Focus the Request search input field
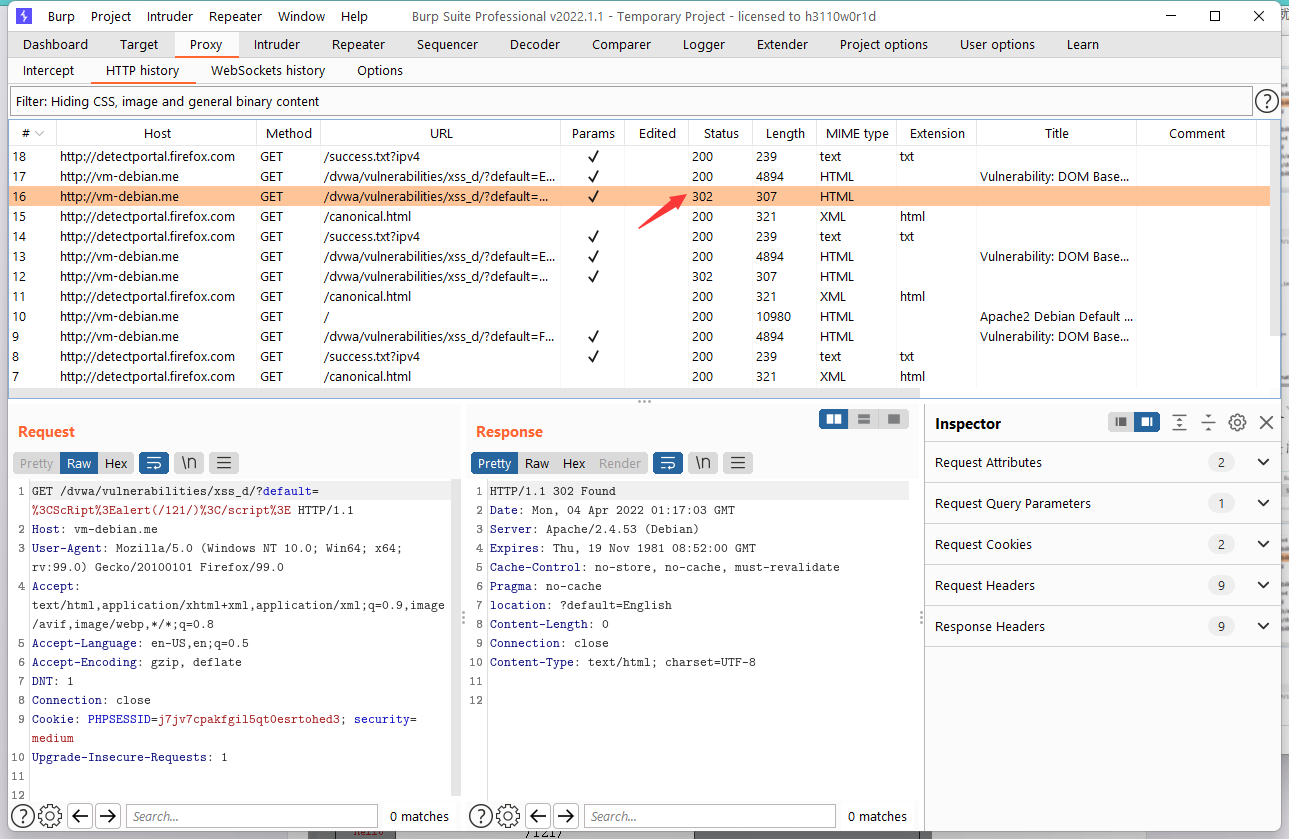Screen dimensions: 1289x839 252,816
